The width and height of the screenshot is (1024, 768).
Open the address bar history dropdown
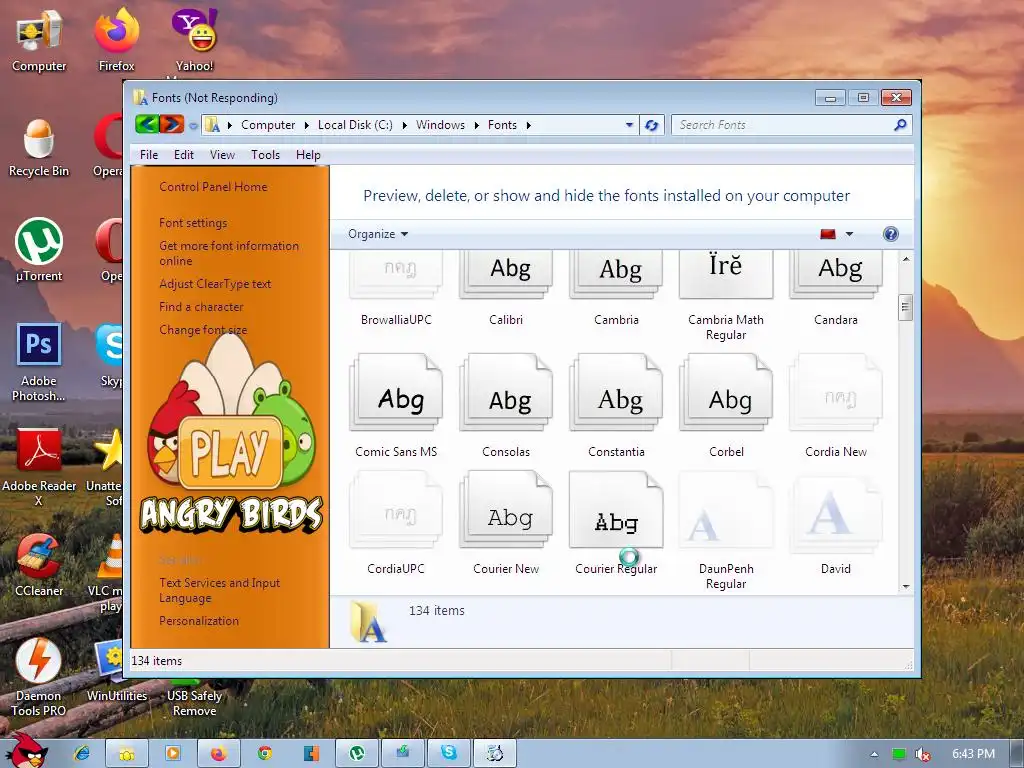click(x=629, y=125)
